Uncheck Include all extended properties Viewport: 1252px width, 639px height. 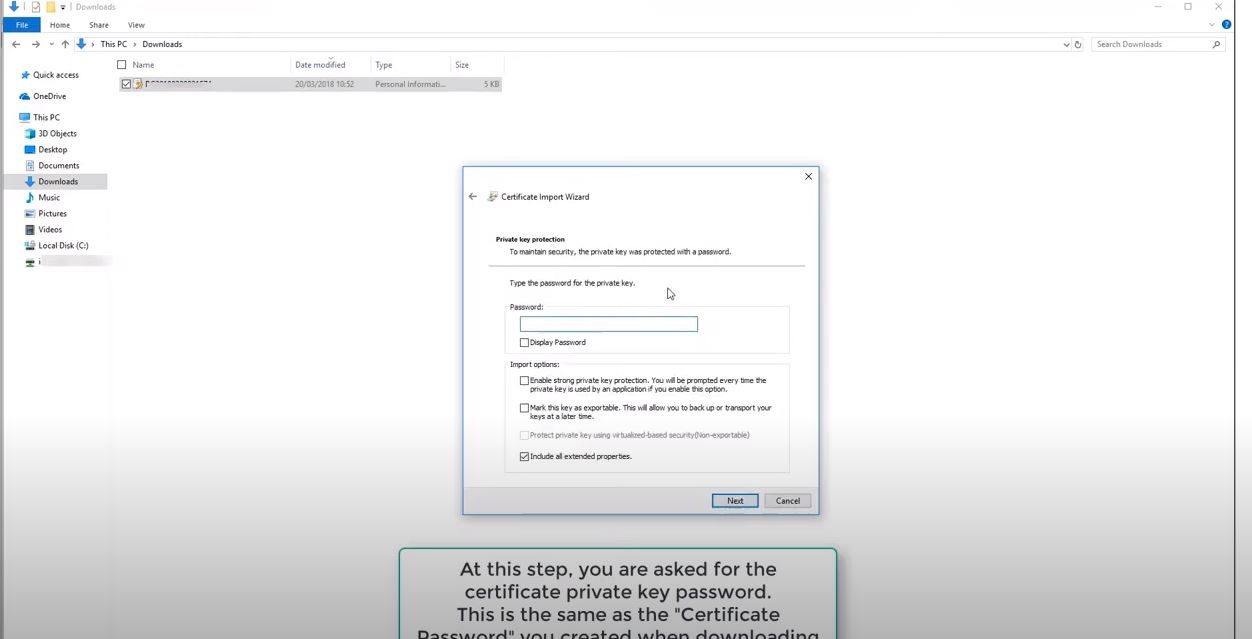pos(524,456)
